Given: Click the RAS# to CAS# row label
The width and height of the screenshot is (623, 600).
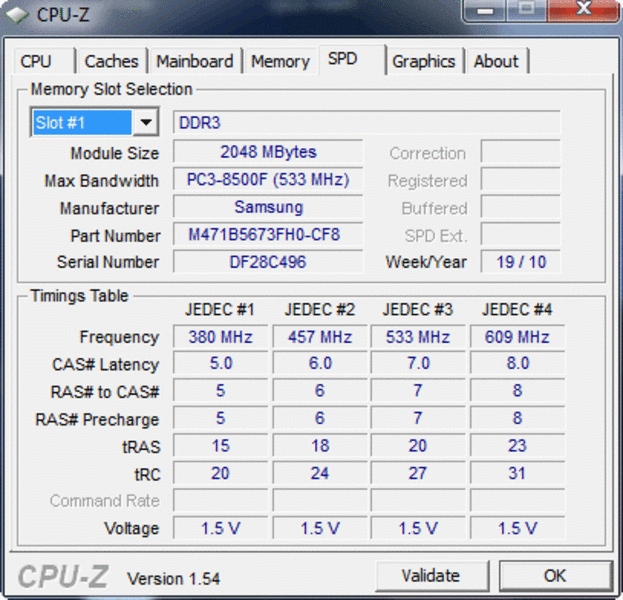Looking at the screenshot, I should (105, 392).
